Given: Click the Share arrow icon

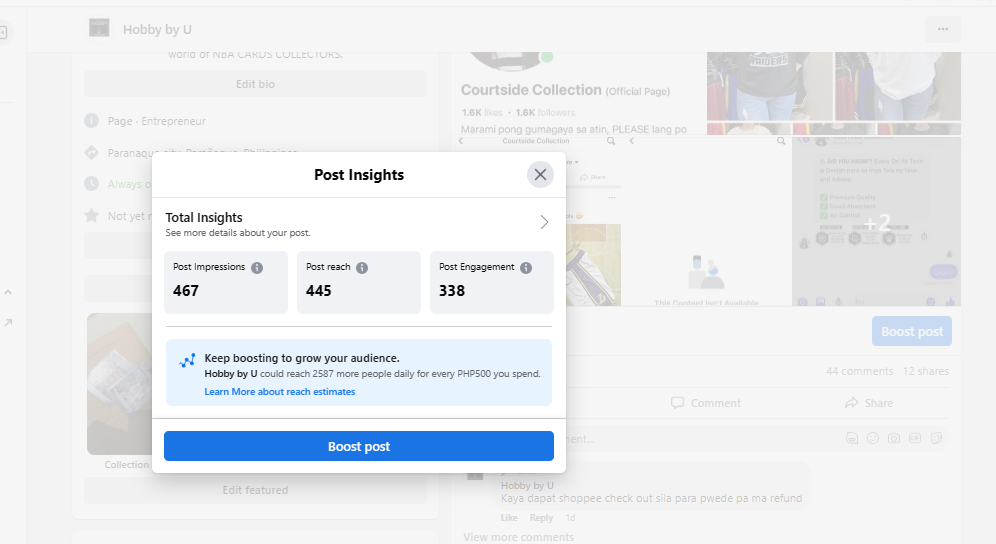Looking at the screenshot, I should coord(852,403).
